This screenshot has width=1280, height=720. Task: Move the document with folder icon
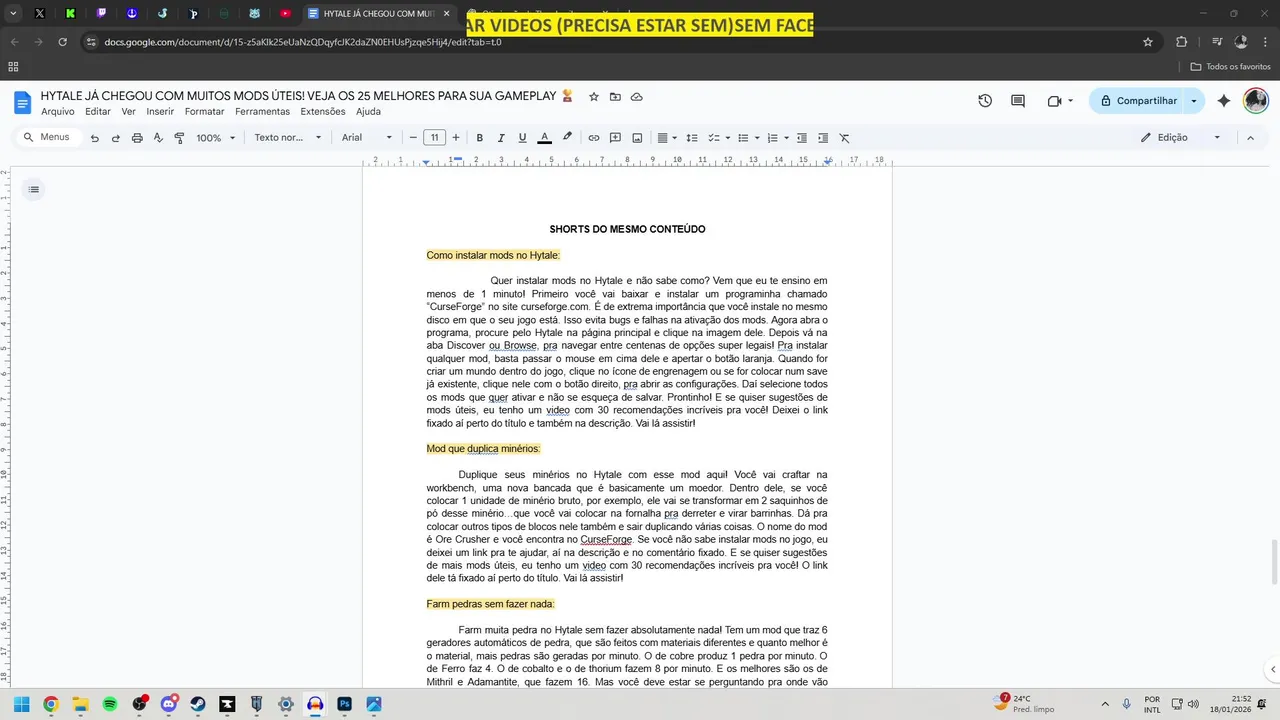point(615,97)
